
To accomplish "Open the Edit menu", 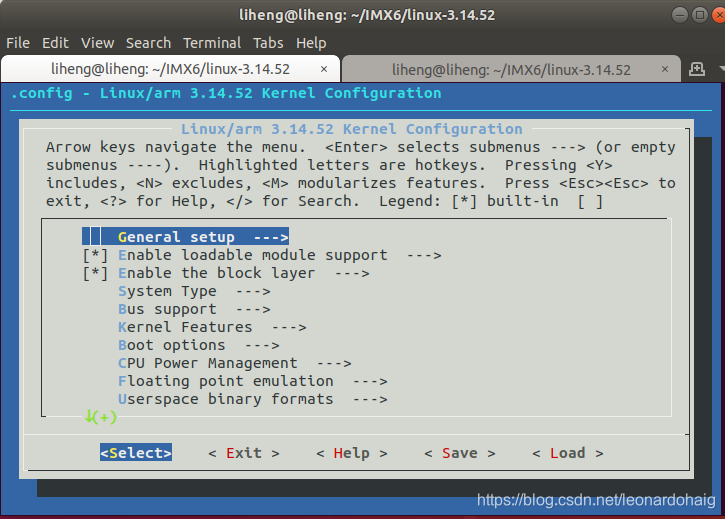I will (x=55, y=43).
